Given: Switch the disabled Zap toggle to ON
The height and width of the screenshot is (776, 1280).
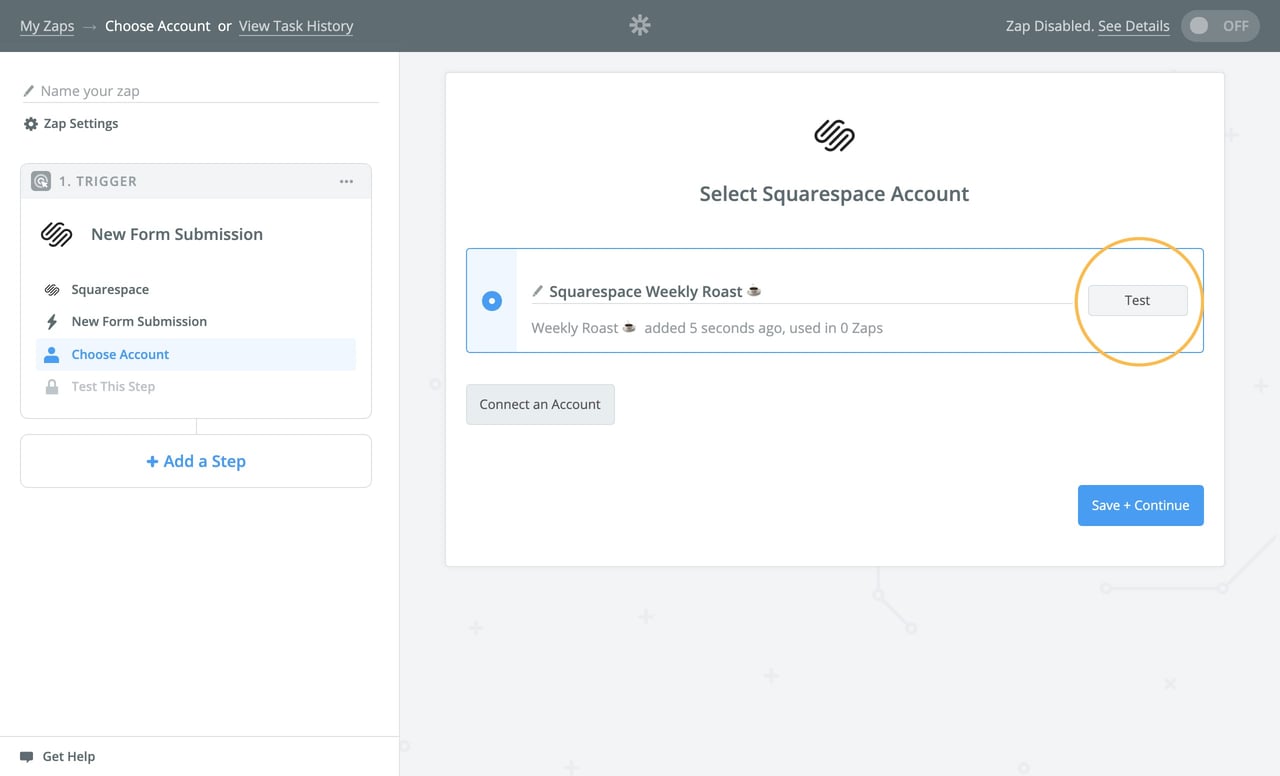Looking at the screenshot, I should (1219, 26).
